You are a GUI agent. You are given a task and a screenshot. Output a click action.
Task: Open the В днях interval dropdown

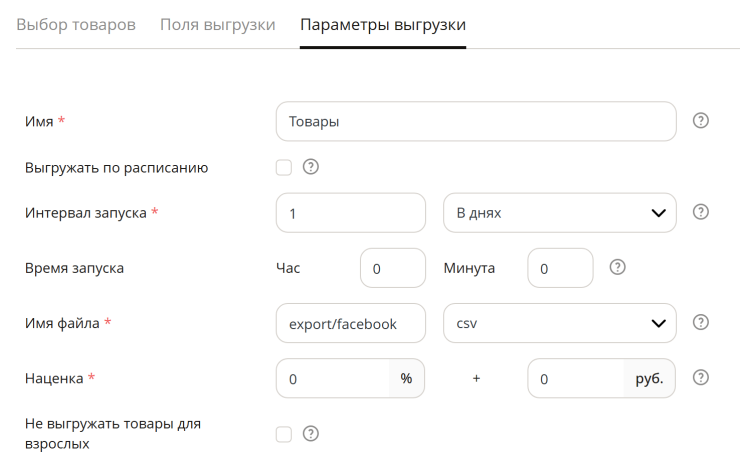click(x=560, y=213)
